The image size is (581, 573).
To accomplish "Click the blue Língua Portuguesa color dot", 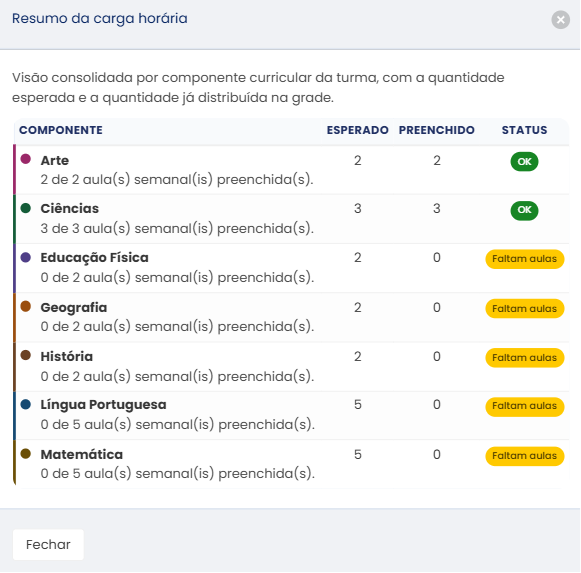I will (x=26, y=404).
